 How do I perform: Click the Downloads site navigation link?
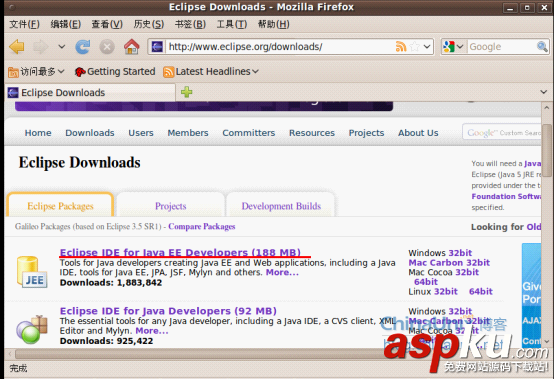(90, 133)
